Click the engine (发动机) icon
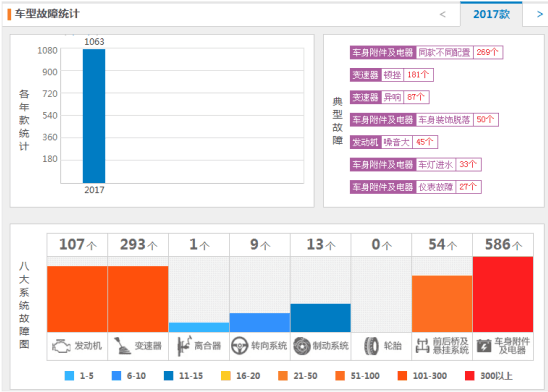This screenshot has width=548, height=392. pos(61,346)
